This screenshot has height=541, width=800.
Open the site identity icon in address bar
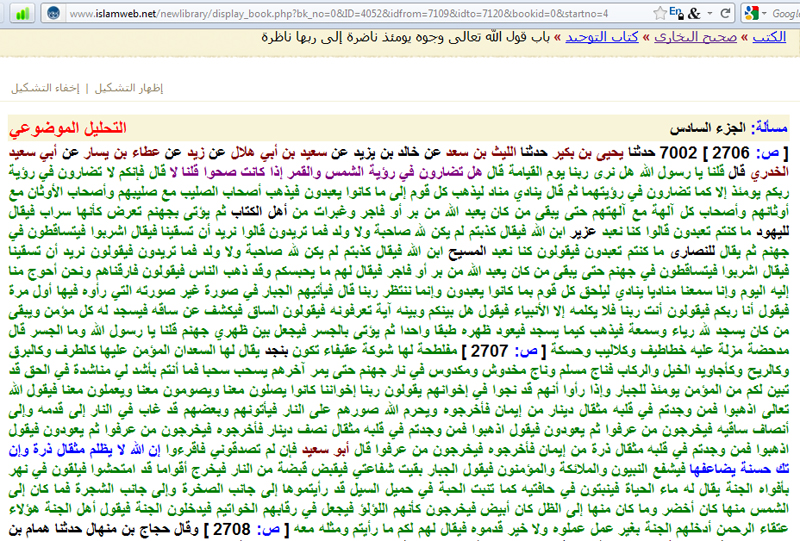(53, 13)
